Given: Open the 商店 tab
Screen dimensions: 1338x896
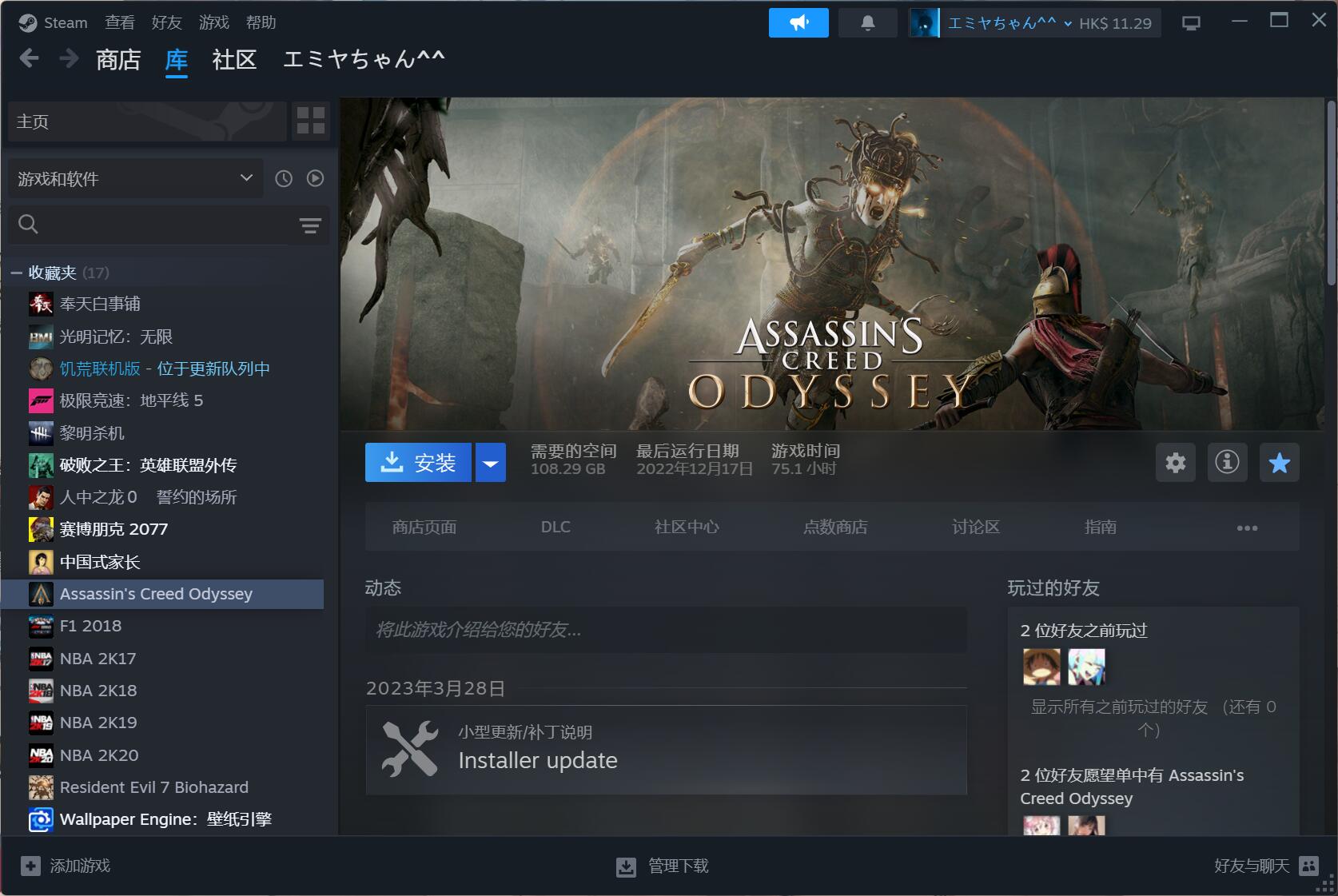Looking at the screenshot, I should pos(118,60).
